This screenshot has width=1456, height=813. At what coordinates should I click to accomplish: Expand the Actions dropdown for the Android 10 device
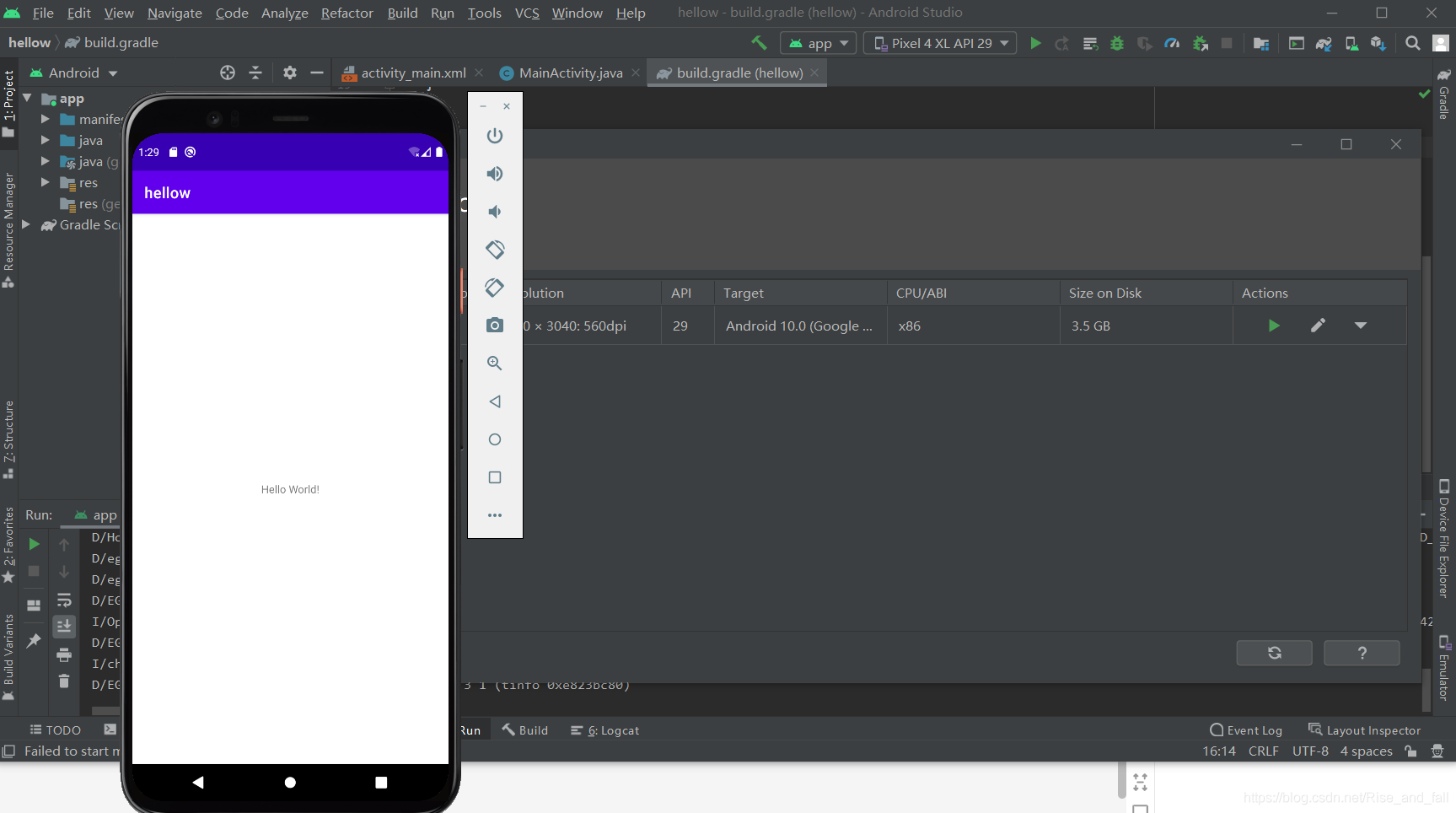pyautogui.click(x=1361, y=326)
